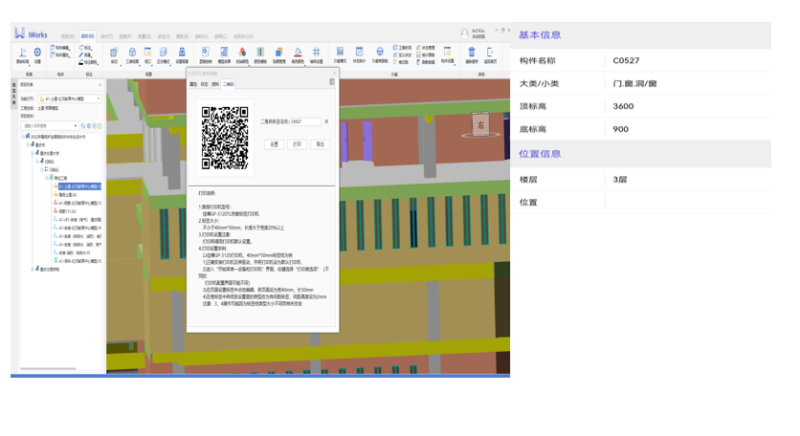Click the 模型效果 model effect tool
The image size is (800, 436).
(x=224, y=55)
